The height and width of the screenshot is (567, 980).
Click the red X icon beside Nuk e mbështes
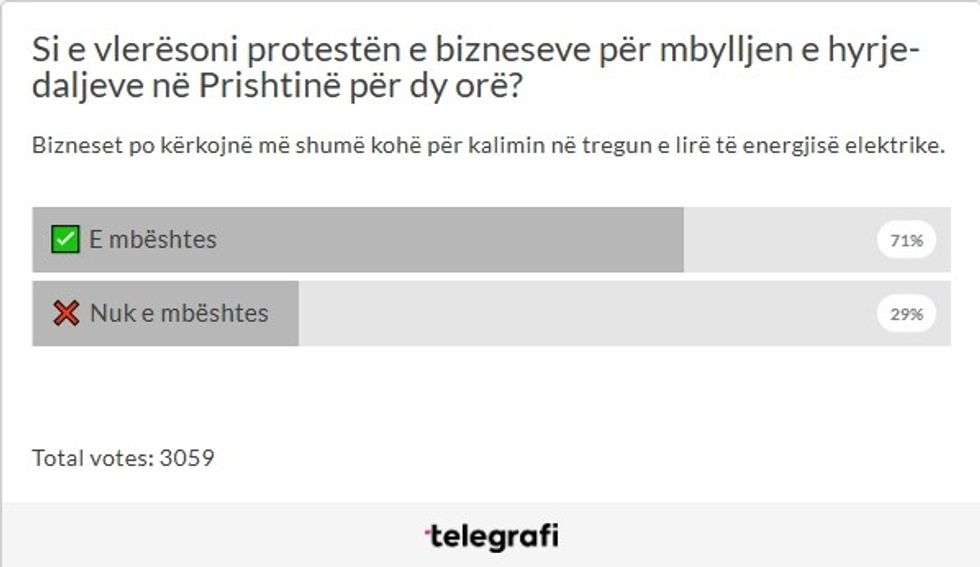(66, 313)
